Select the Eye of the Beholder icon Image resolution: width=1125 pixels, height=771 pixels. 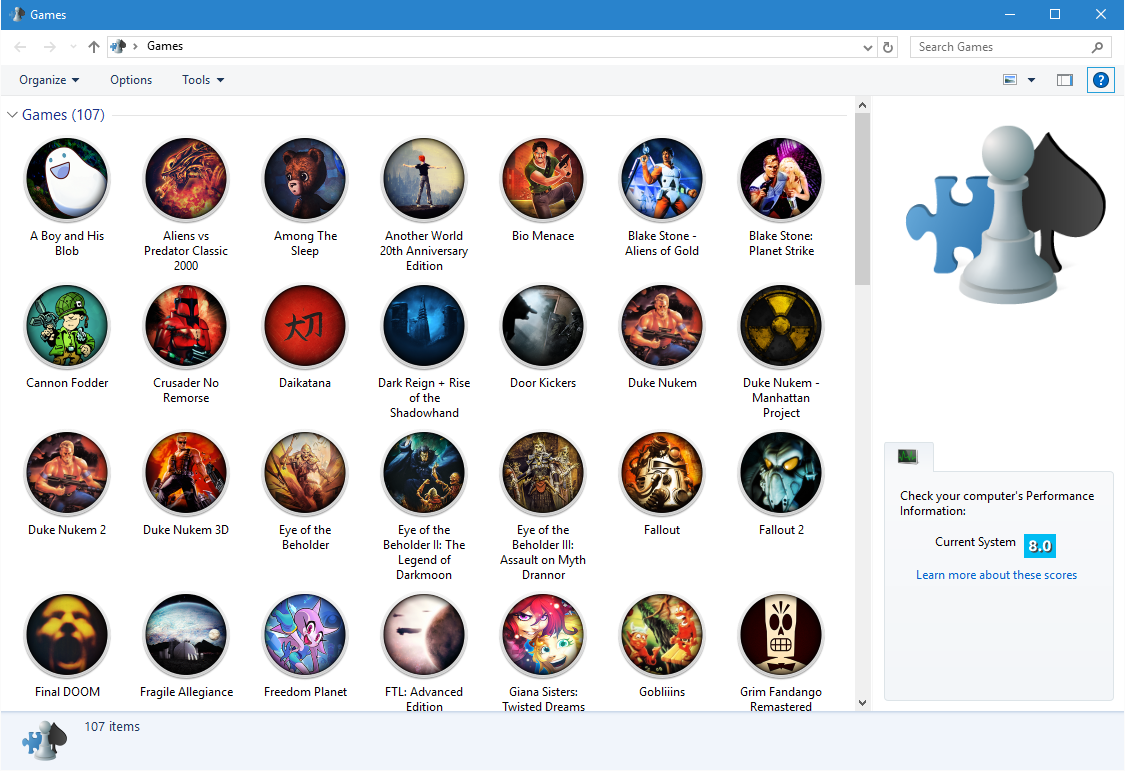pos(305,473)
